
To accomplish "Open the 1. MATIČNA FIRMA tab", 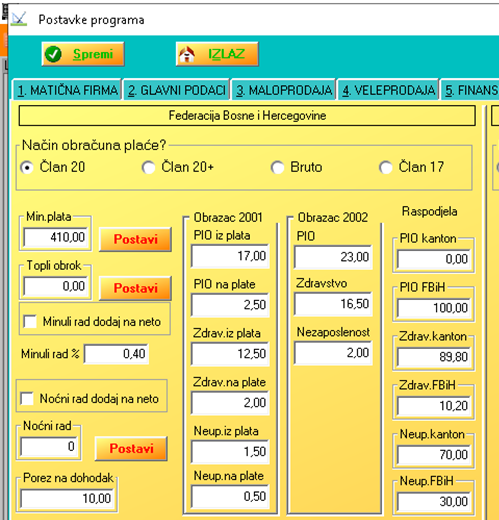I will coord(67,90).
